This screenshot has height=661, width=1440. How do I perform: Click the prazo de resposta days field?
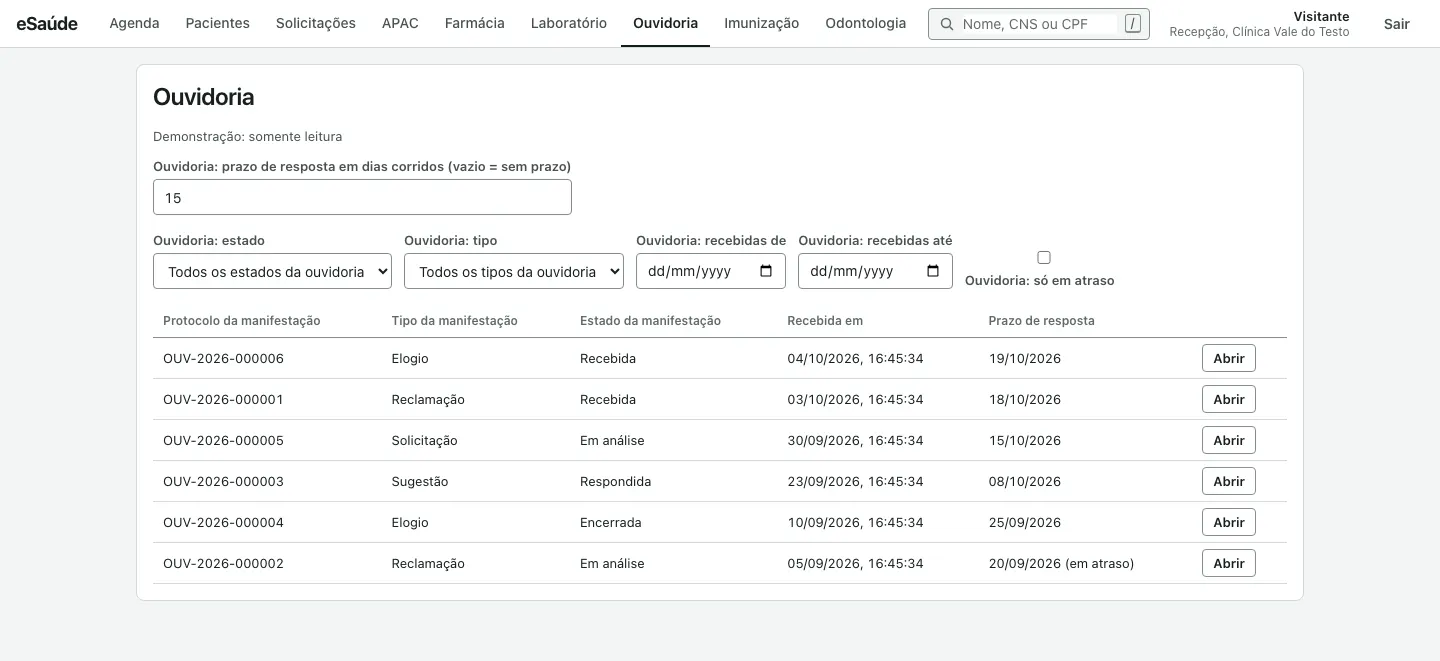click(x=362, y=198)
